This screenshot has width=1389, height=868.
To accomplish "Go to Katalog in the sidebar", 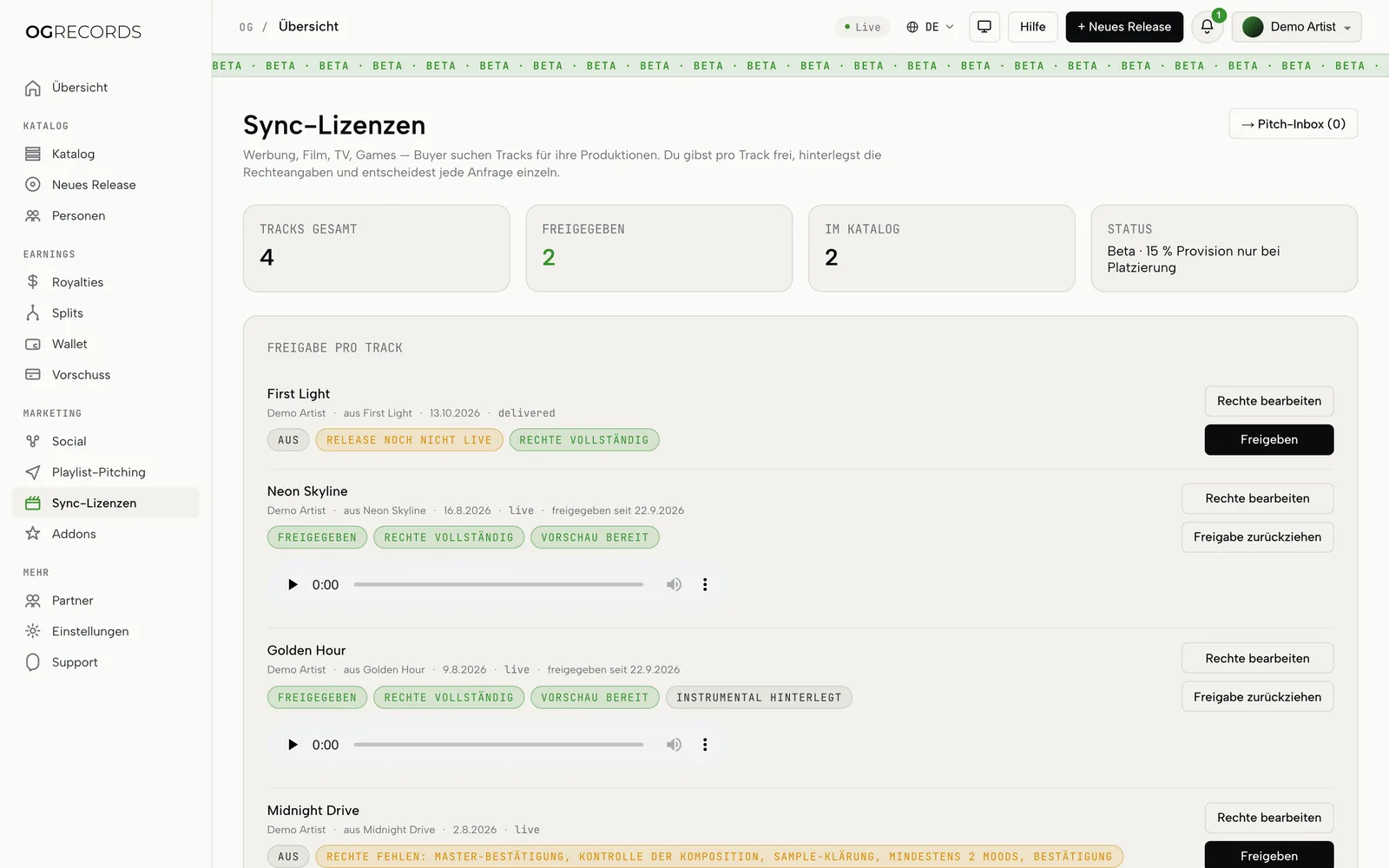I will [x=106, y=154].
